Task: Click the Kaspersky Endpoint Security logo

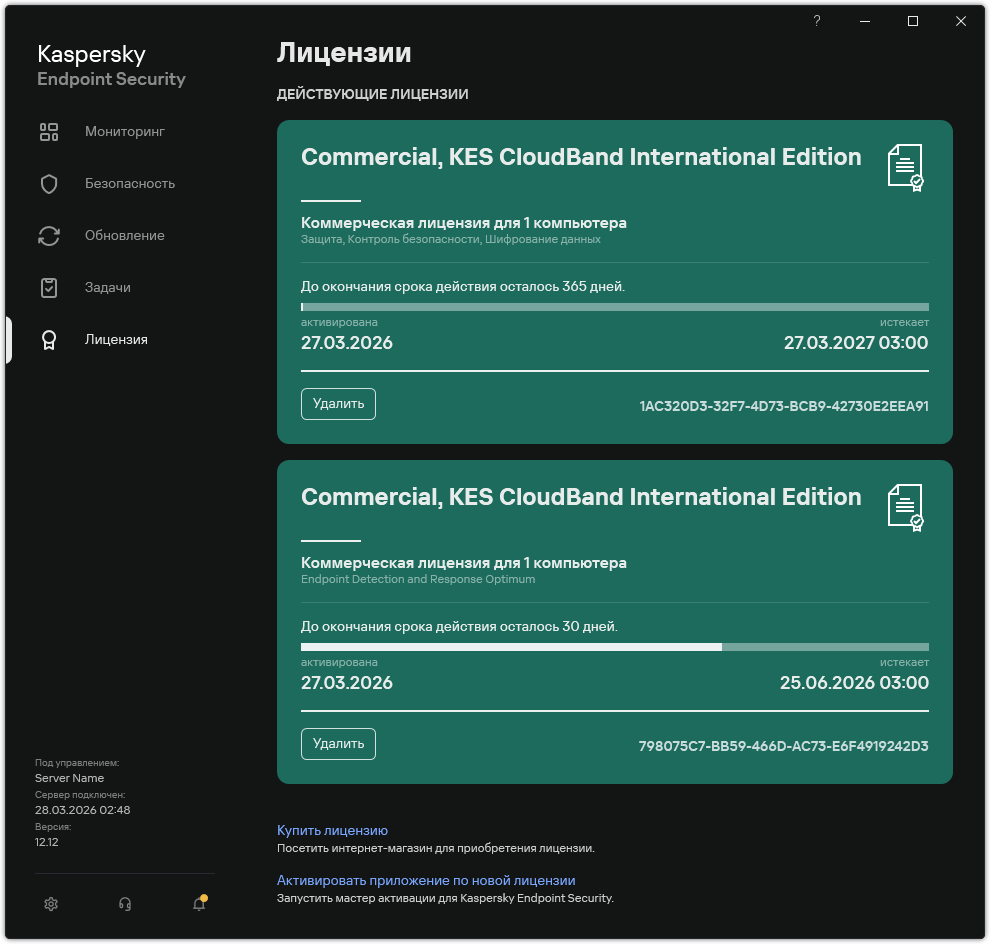Action: (111, 66)
